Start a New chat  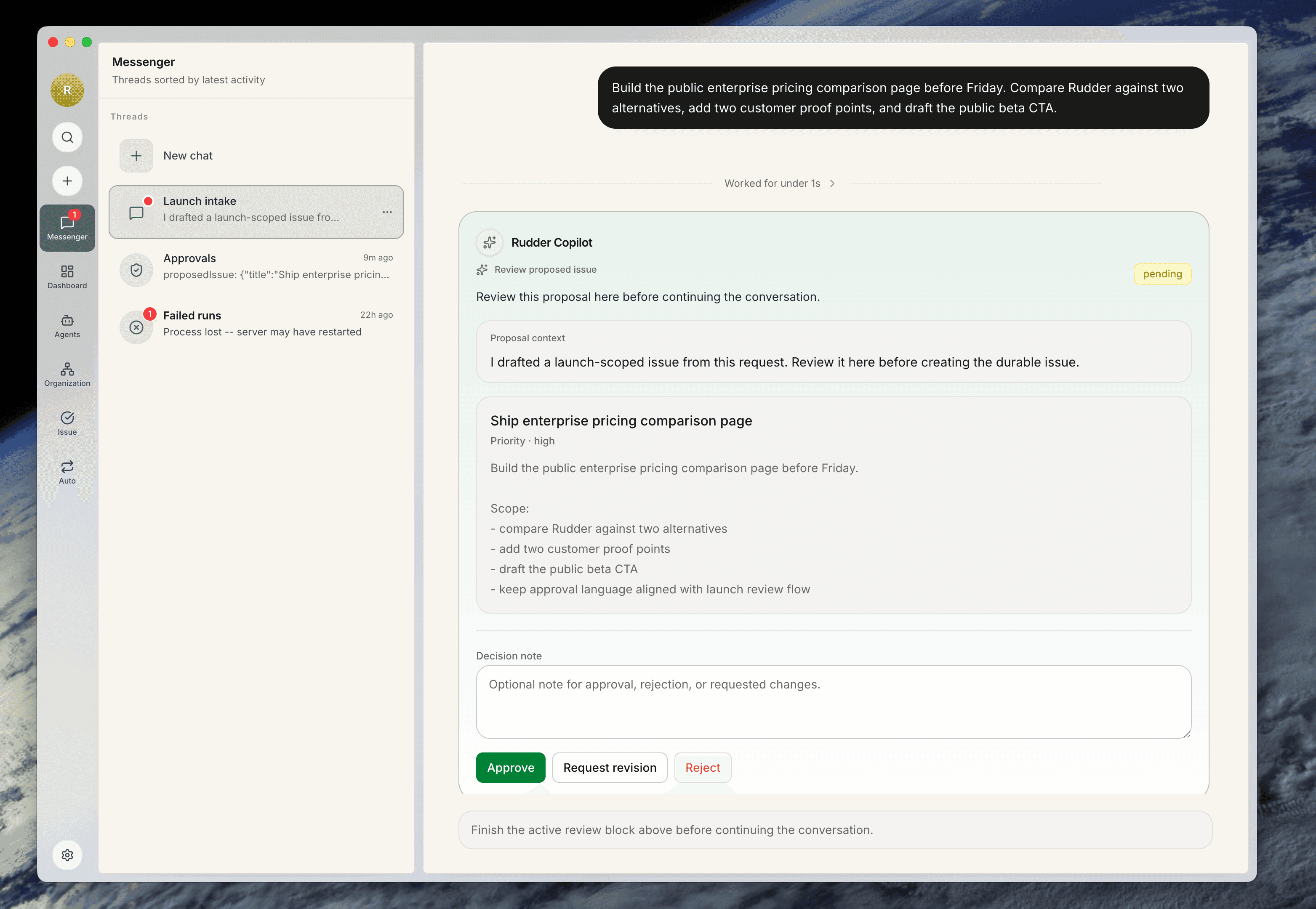click(x=256, y=155)
